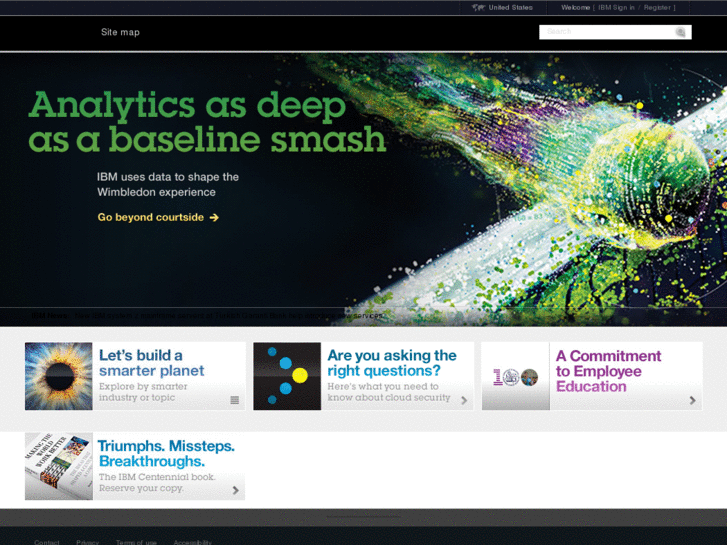Select United States country link
The image size is (727, 545).
point(510,7)
